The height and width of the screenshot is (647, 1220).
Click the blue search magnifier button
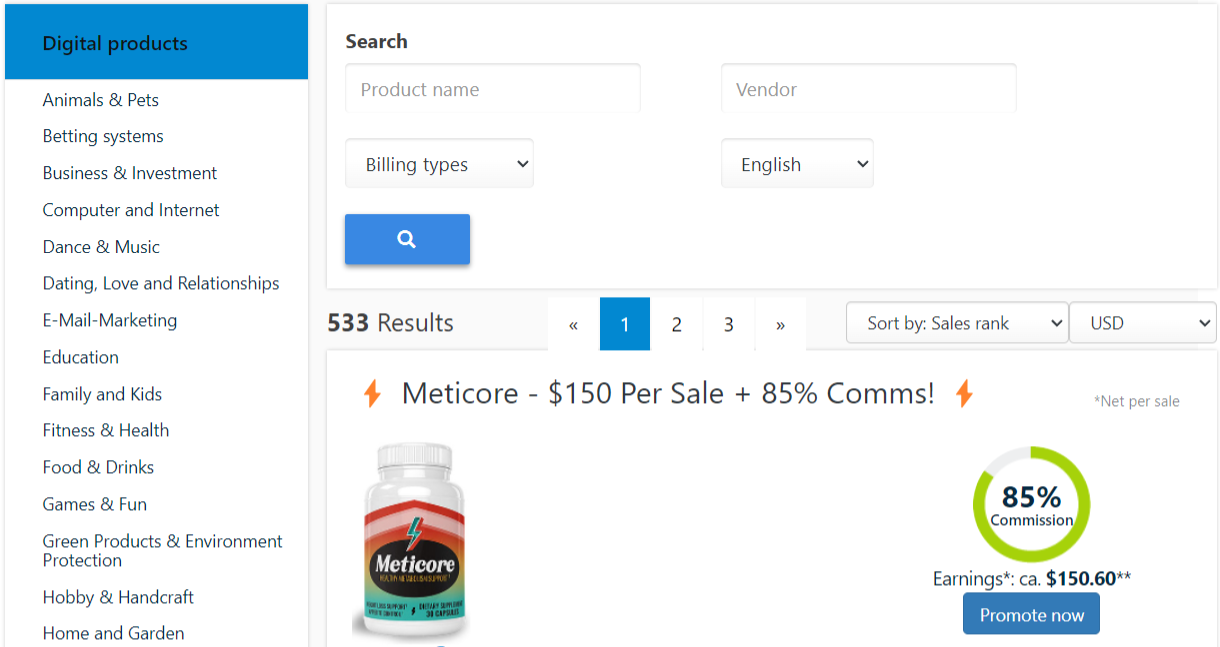pos(407,239)
